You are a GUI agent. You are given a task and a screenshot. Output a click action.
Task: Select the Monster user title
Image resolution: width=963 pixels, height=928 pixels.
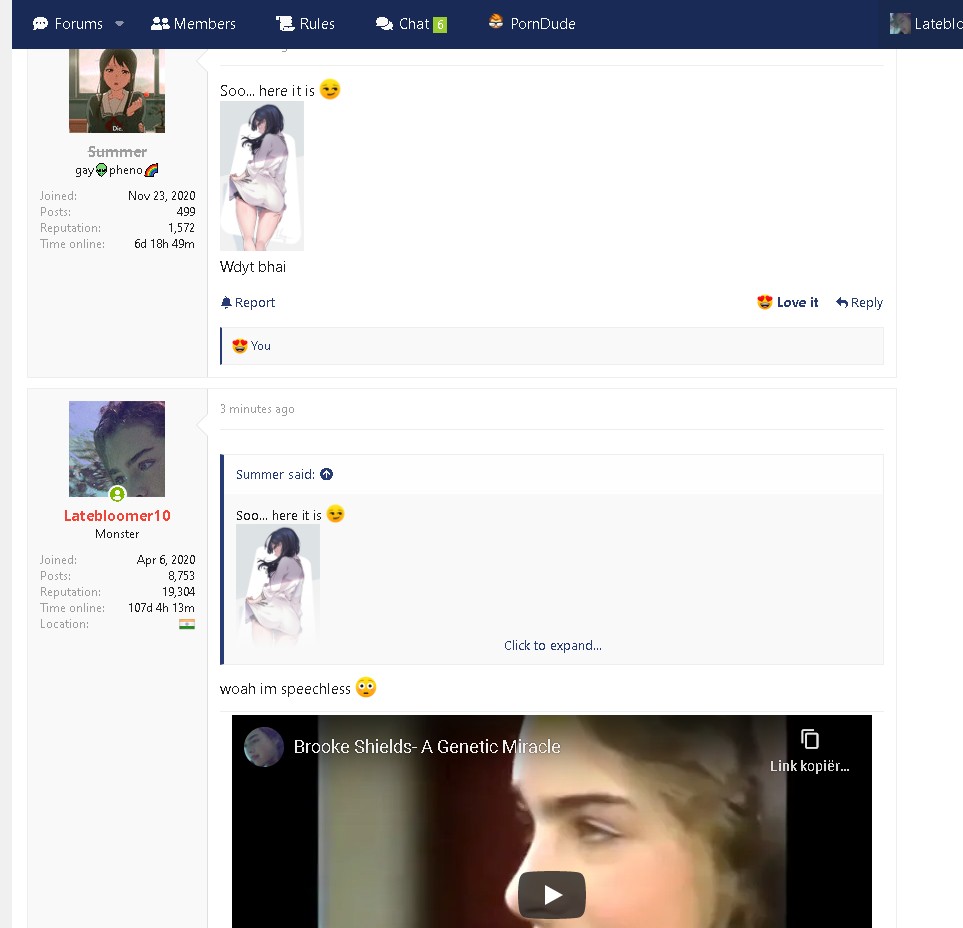pyautogui.click(x=117, y=534)
